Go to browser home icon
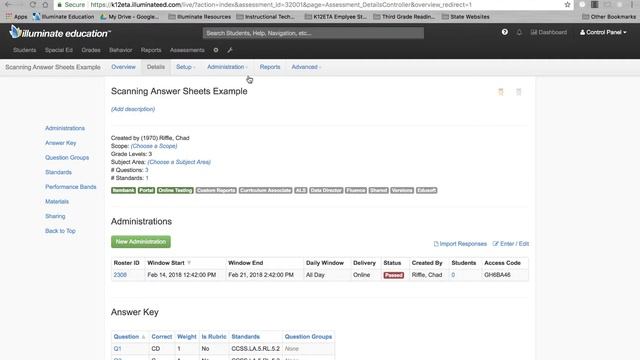The width and height of the screenshot is (640, 360). coord(45,4)
